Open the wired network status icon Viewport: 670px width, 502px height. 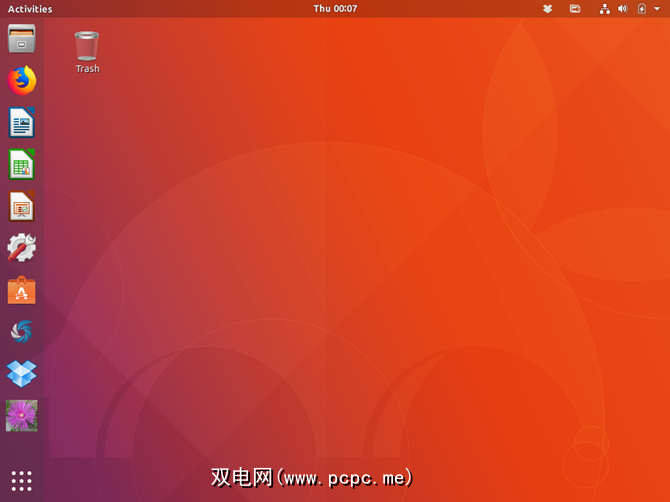[x=605, y=9]
